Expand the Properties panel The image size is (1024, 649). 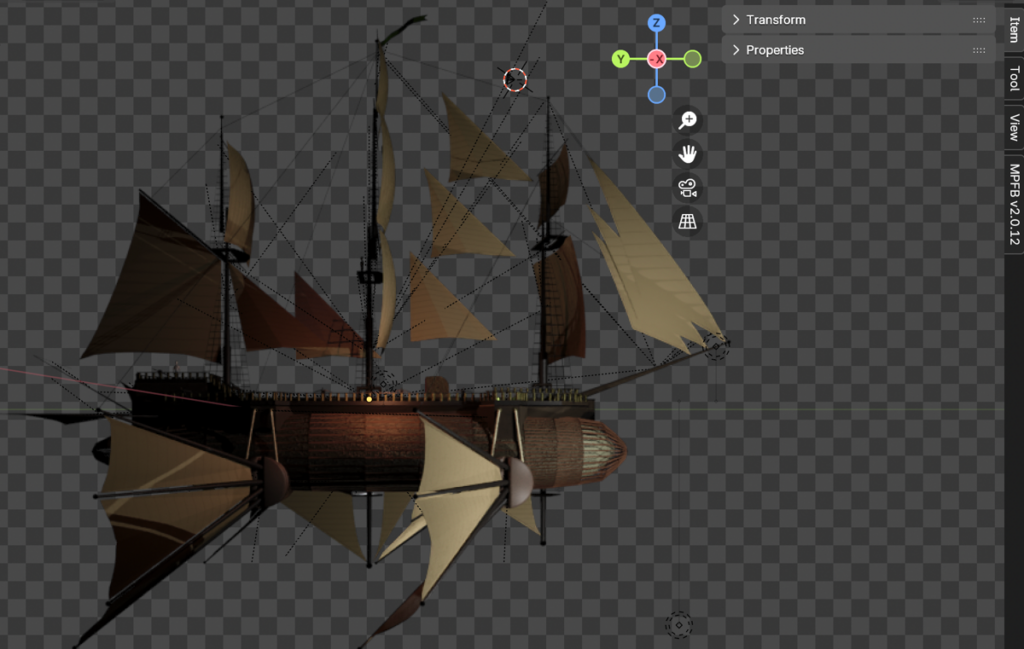tap(777, 50)
